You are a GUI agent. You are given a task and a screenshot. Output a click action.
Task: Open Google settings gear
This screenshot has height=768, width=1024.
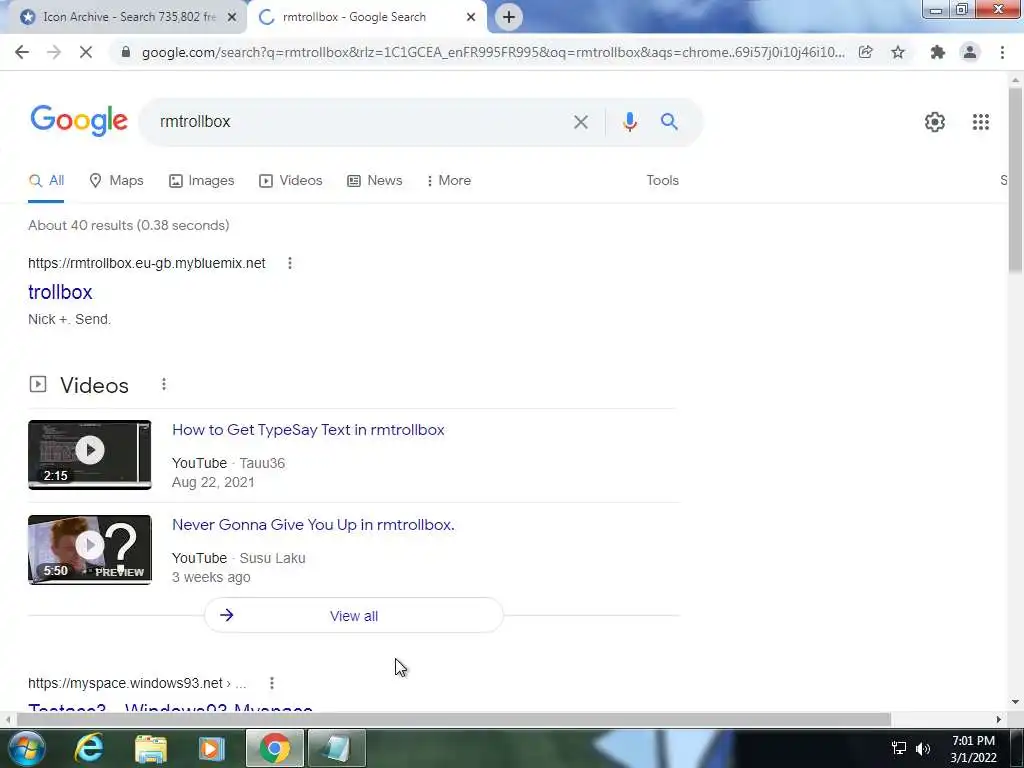[935, 122]
